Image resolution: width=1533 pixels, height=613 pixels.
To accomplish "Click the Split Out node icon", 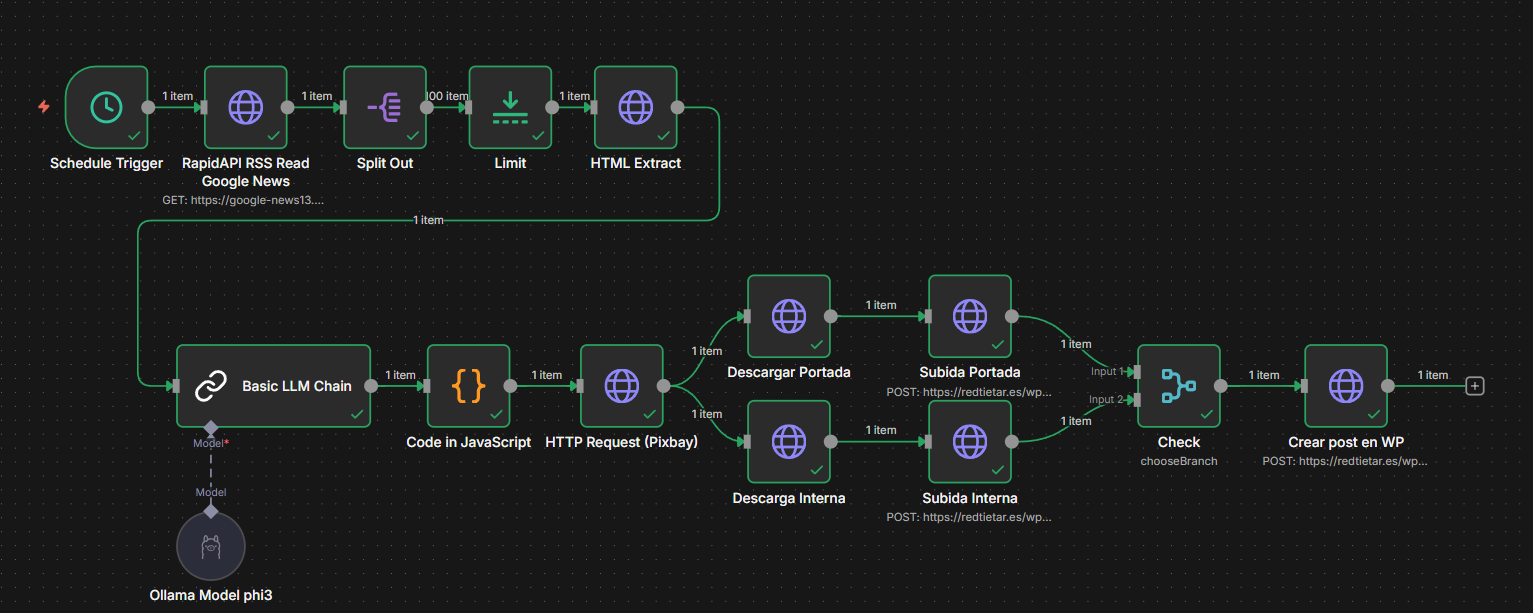I will [x=384, y=107].
